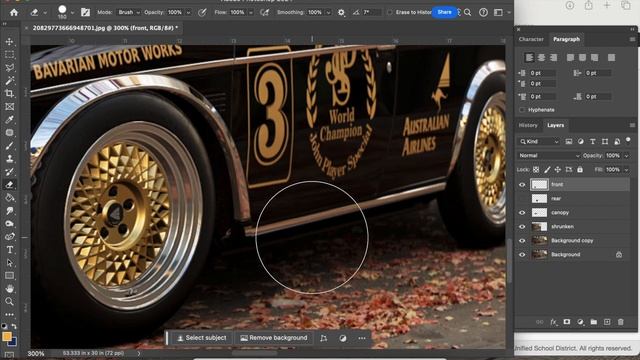Viewport: 640px width, 360px height.
Task: Select the Rectangular Marquee tool
Action: 9,55
